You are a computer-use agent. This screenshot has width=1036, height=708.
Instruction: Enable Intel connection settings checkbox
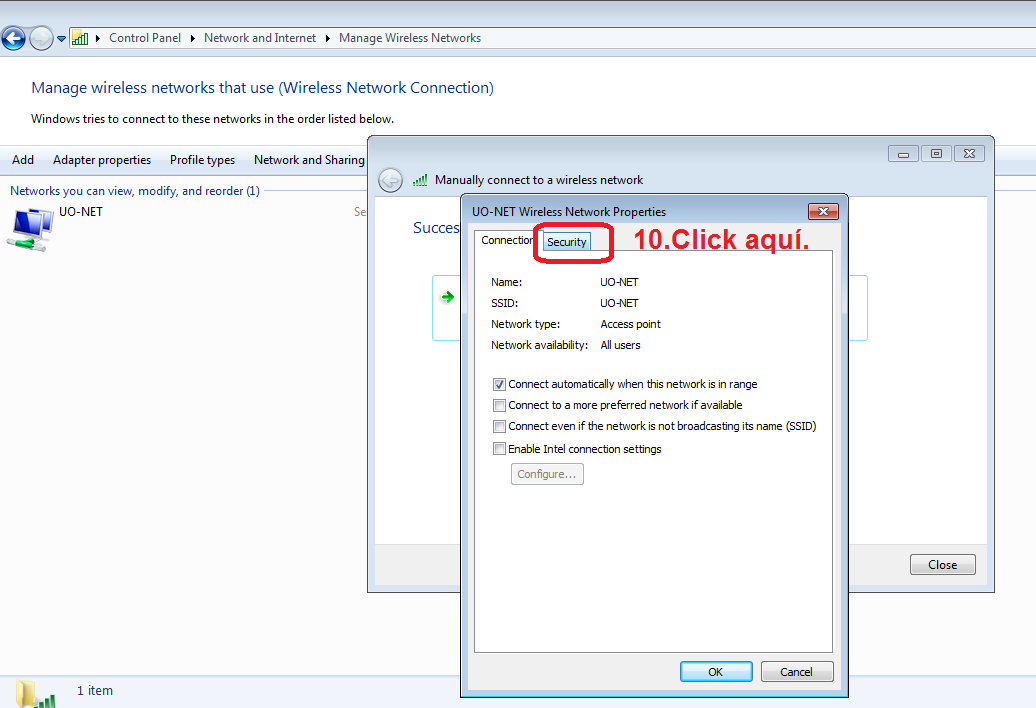(x=499, y=449)
